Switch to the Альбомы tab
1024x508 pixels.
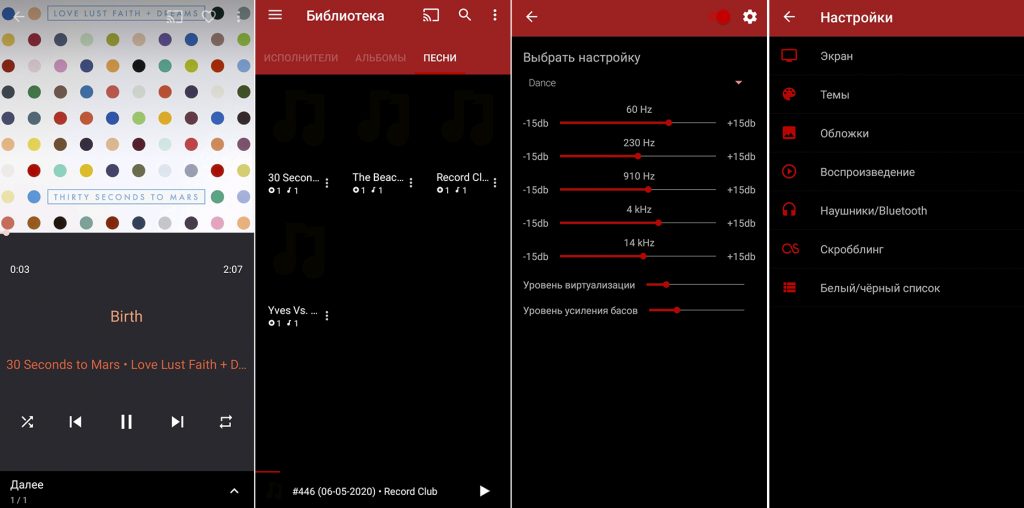pyautogui.click(x=380, y=58)
